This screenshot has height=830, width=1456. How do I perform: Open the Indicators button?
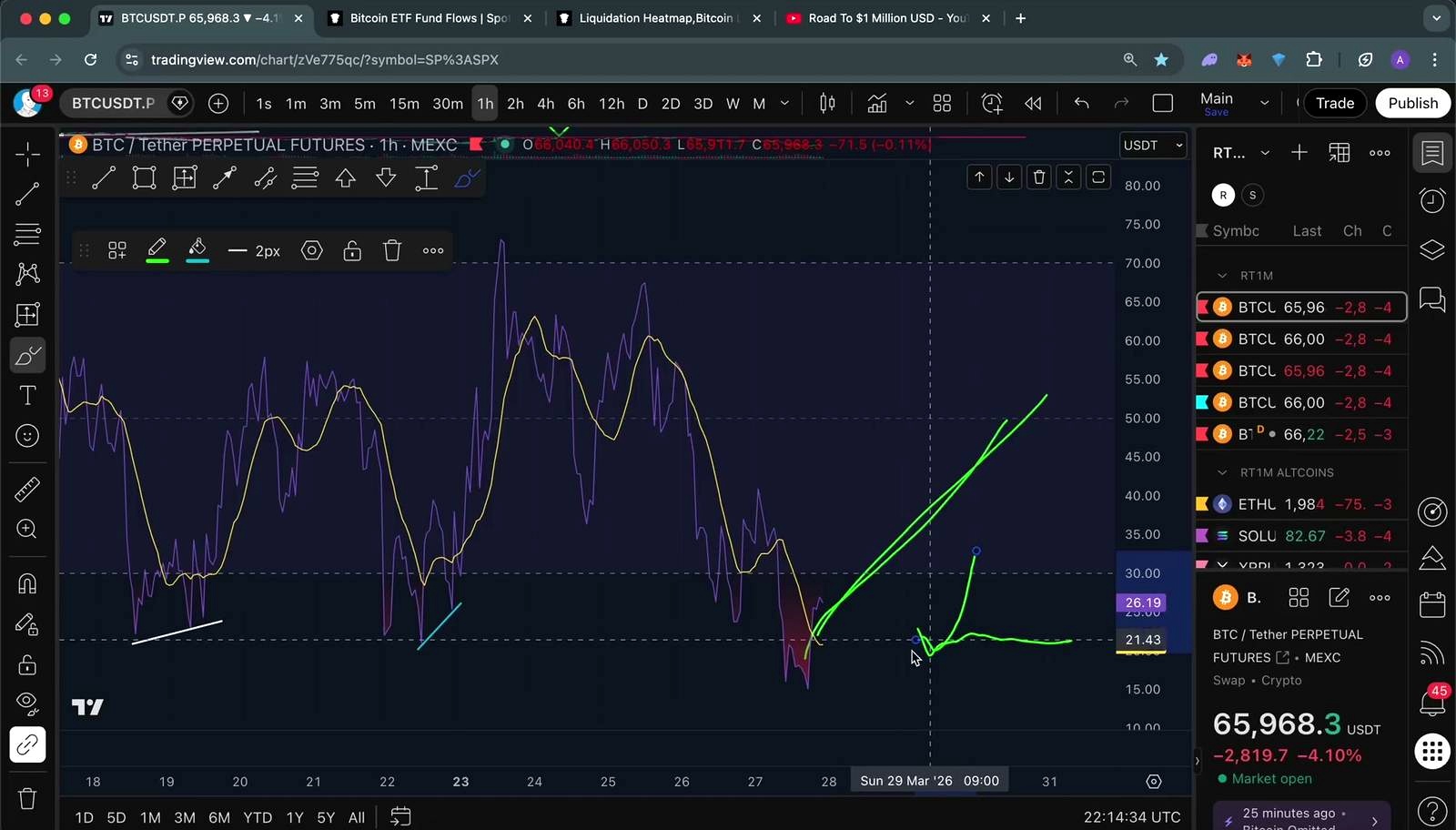click(x=876, y=104)
